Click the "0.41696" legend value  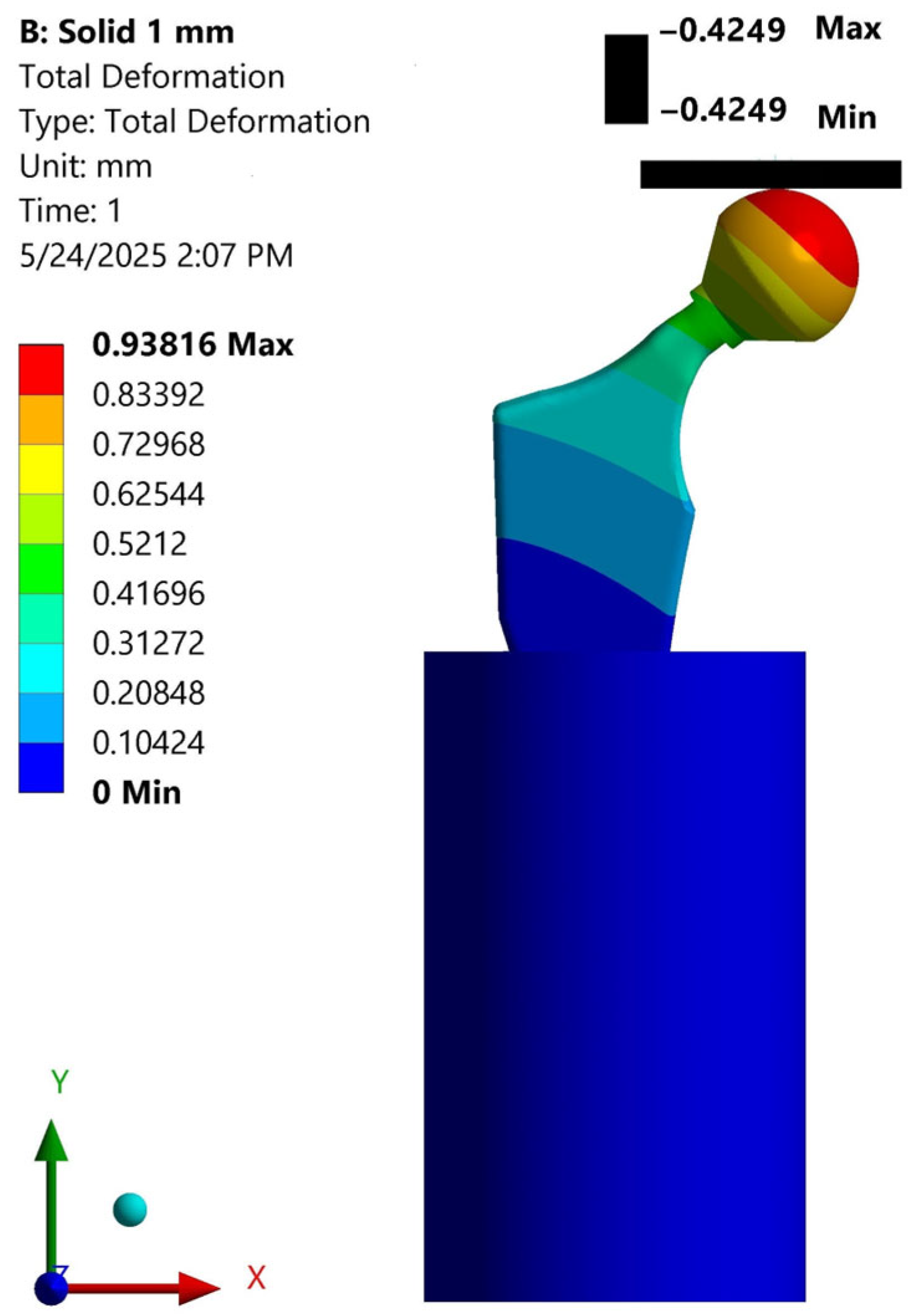149,593
